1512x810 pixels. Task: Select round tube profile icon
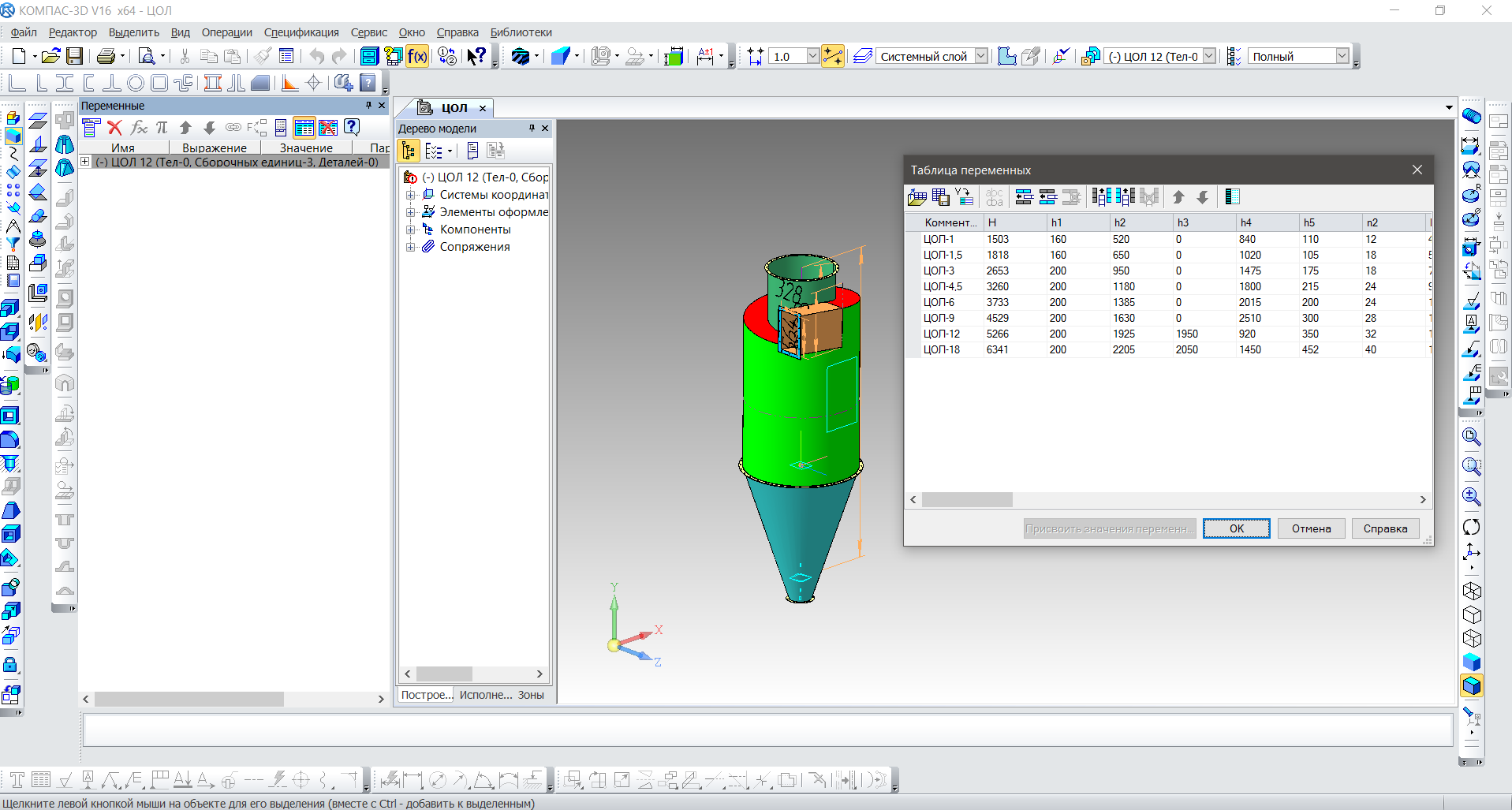coord(136,82)
